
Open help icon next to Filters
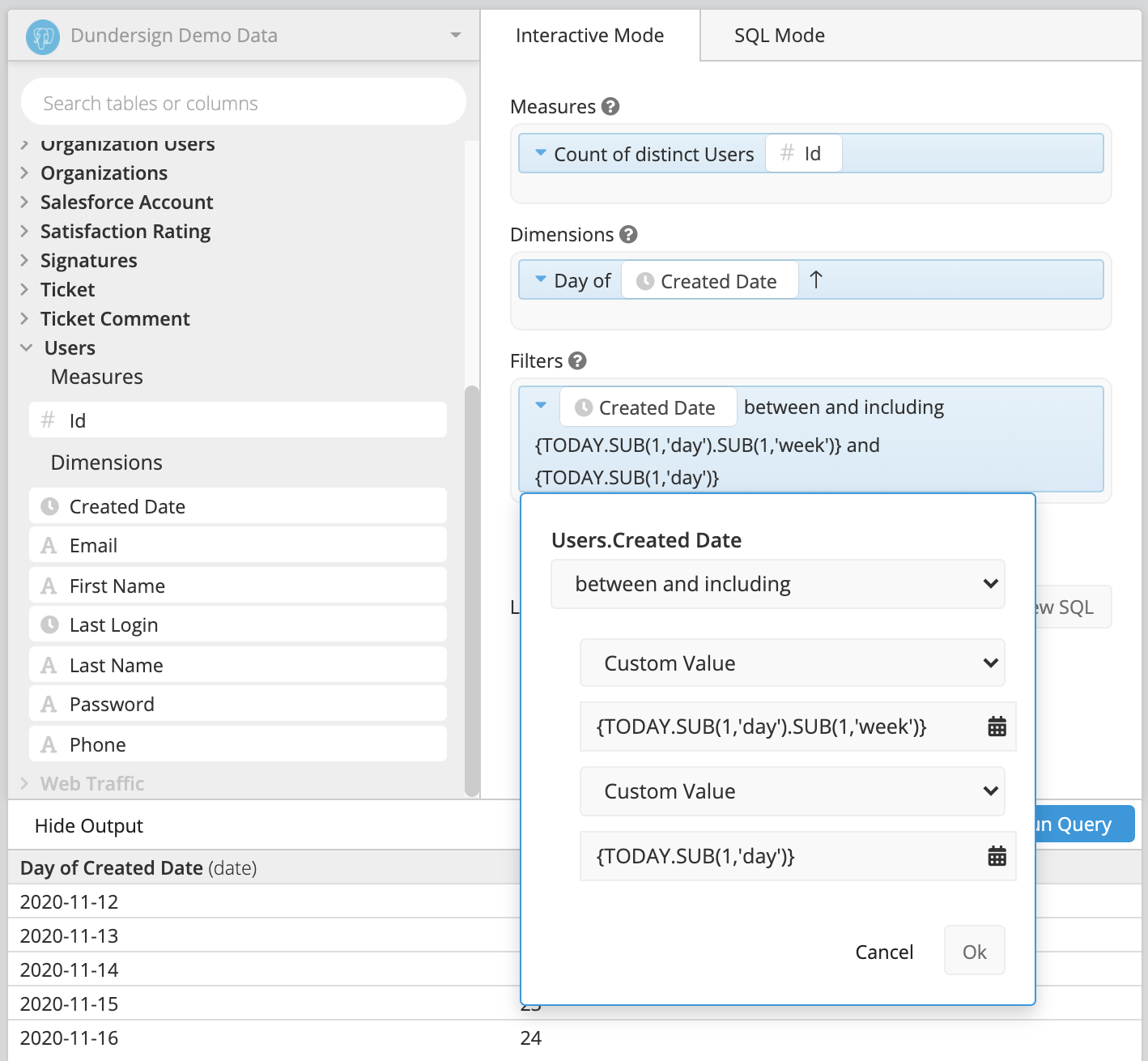click(577, 360)
